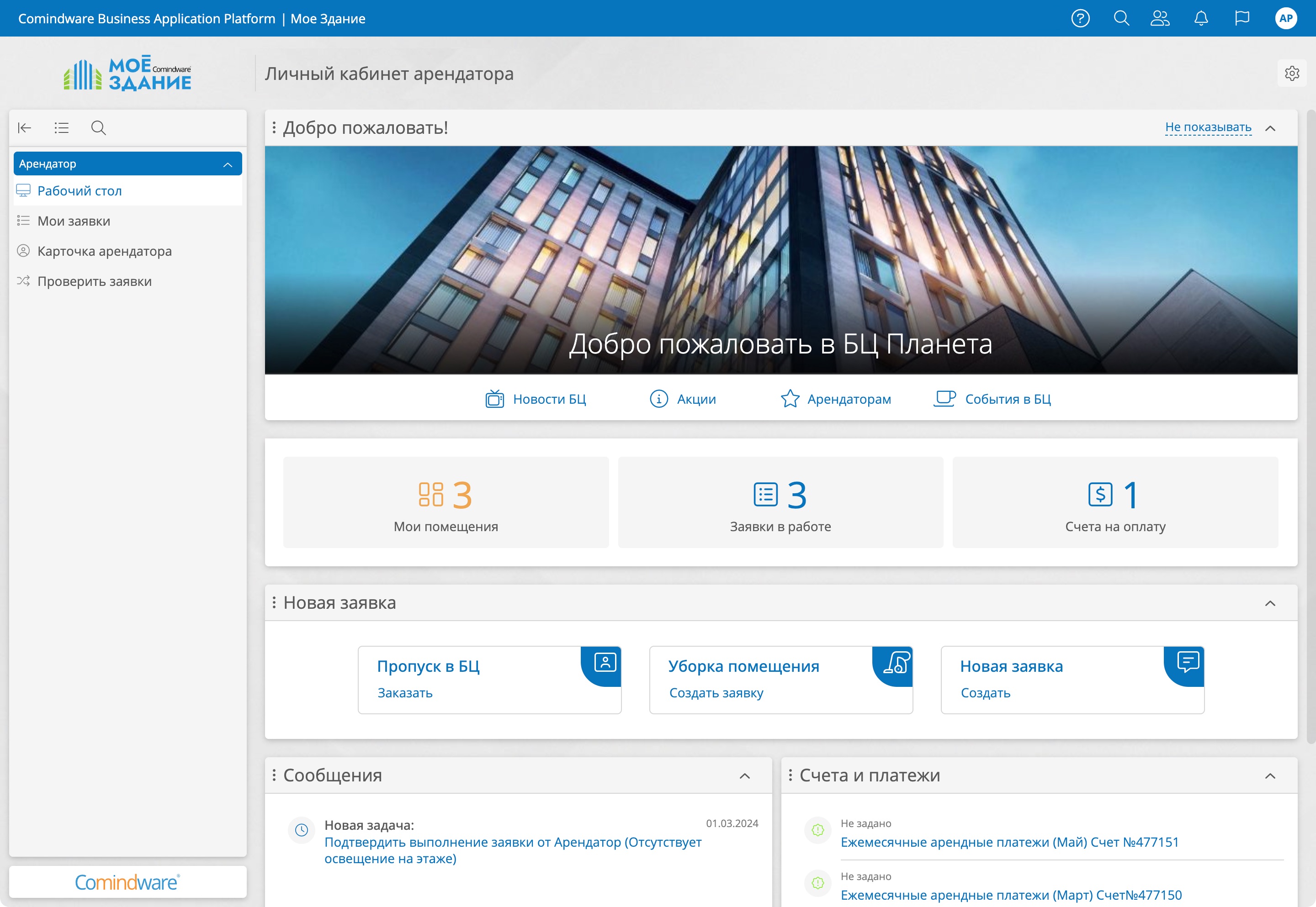Viewport: 1316px width, 907px height.
Task: Click Создать заявку on Уборка помещения card
Action: tap(716, 693)
